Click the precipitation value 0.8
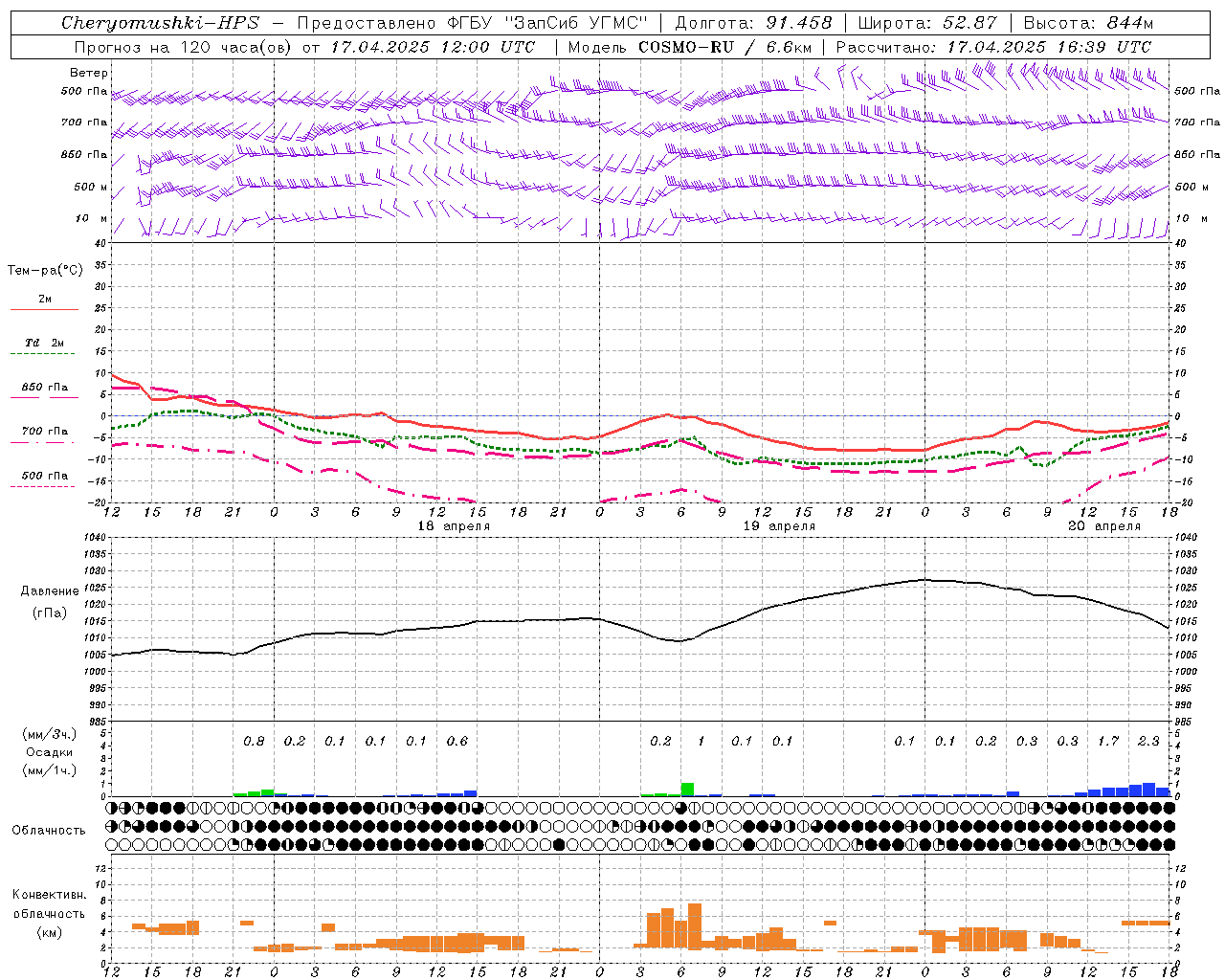Screen dimensions: 1225x980 (x=254, y=742)
